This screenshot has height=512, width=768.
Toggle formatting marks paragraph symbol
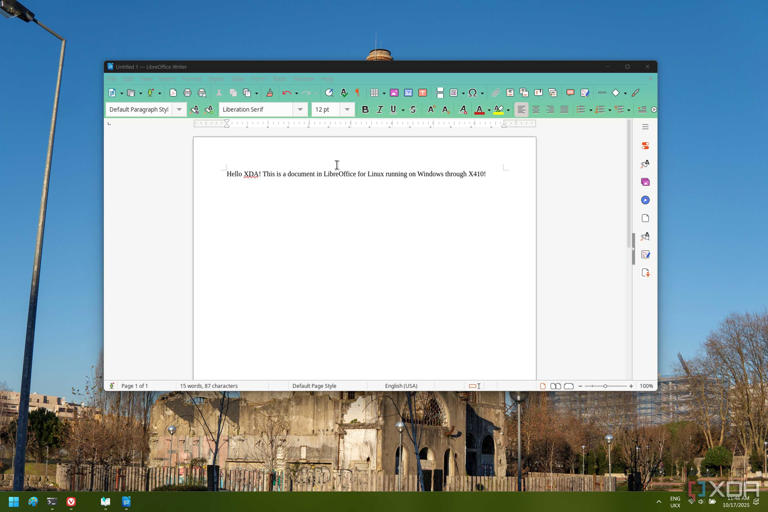tap(357, 93)
